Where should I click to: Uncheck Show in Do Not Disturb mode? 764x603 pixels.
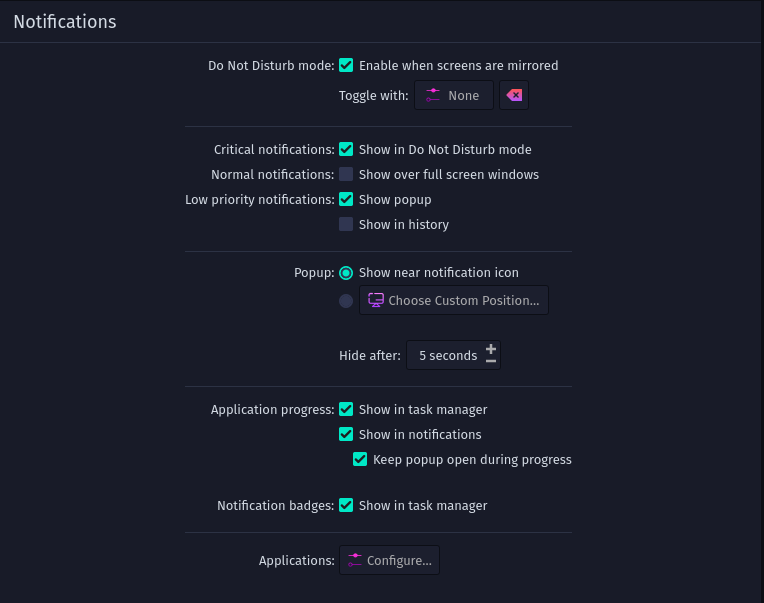pos(346,149)
